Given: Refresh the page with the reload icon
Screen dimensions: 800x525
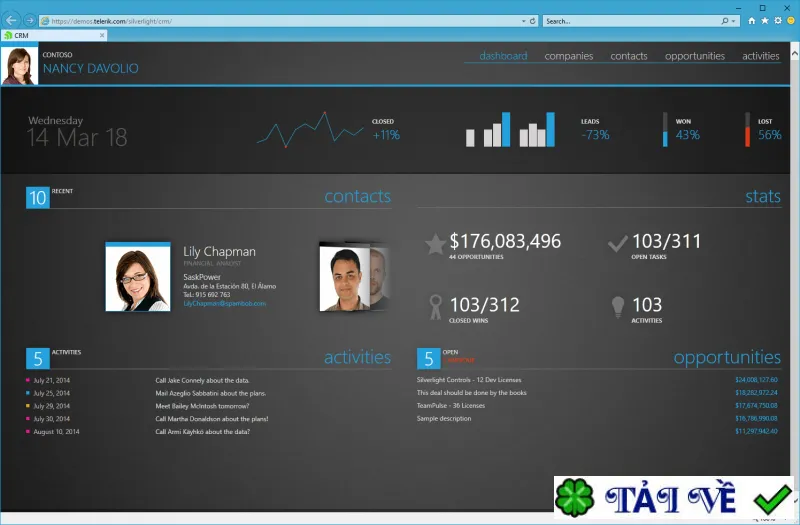Looking at the screenshot, I should point(533,21).
